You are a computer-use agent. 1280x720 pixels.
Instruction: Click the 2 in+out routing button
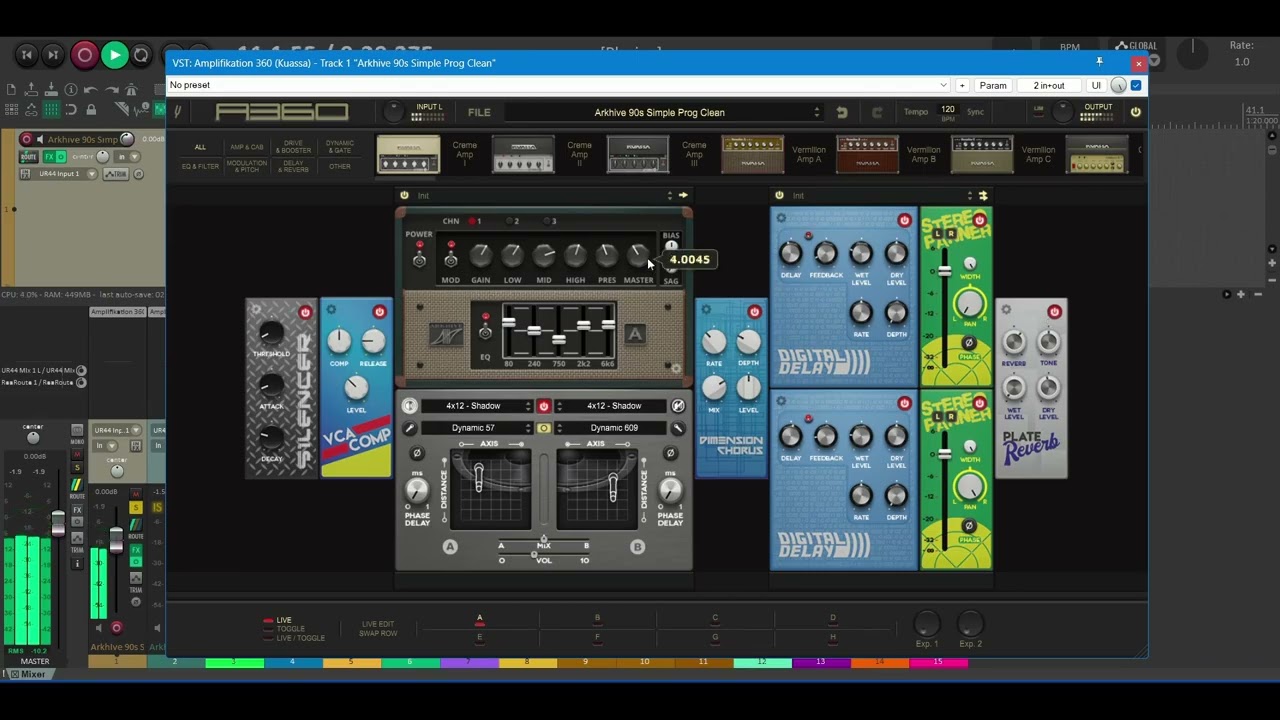click(x=1049, y=85)
